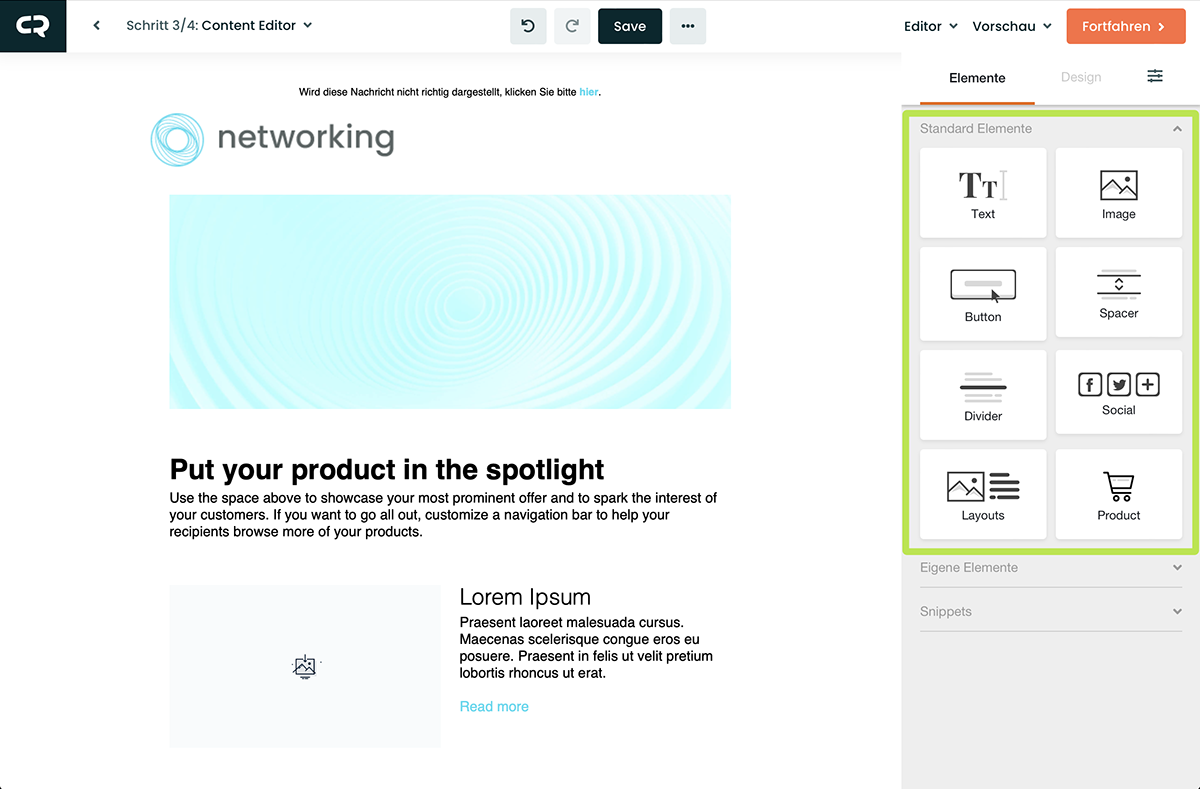The image size is (1200, 789).
Task: Select the Text element tile
Action: pos(982,193)
